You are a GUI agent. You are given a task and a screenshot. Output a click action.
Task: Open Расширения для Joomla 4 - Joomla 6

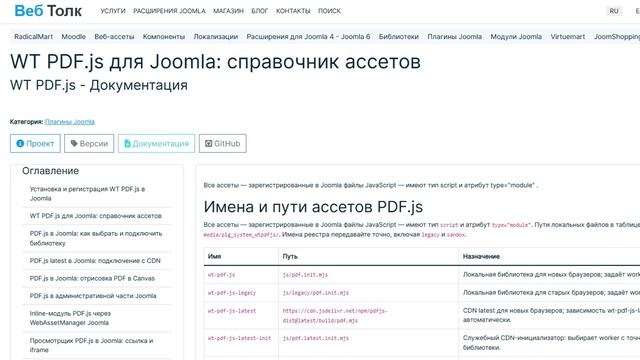coord(308,37)
